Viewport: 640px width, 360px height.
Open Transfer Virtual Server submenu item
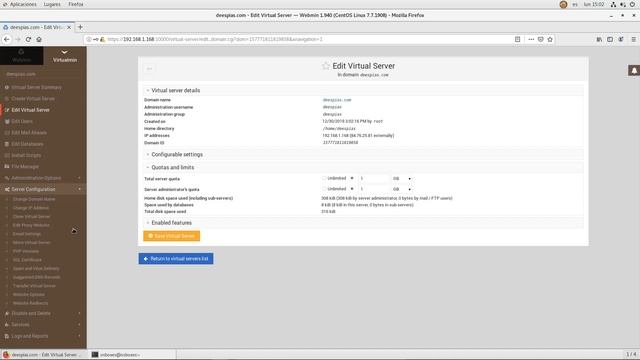pos(34,286)
